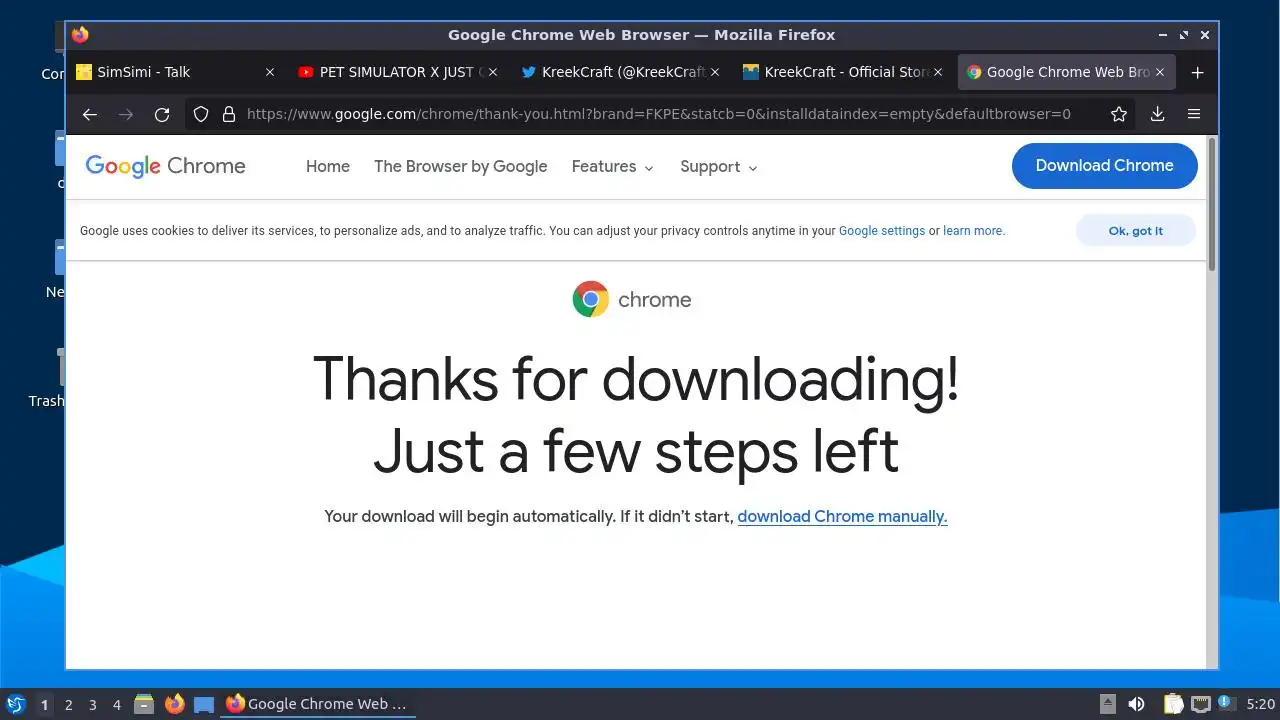This screenshot has height=720, width=1280.
Task: Click the Firefox logo in title bar
Action: [80, 35]
